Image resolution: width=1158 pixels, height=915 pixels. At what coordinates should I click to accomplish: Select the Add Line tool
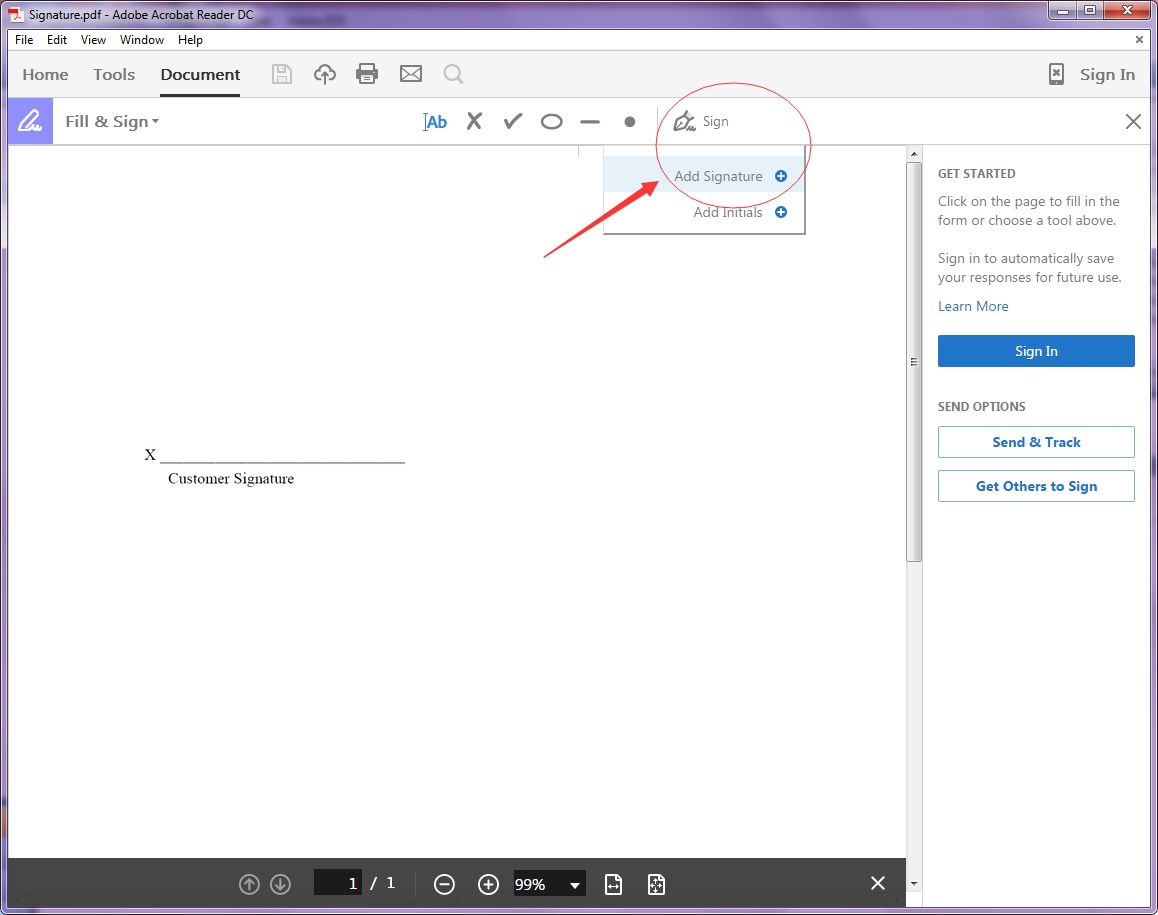click(589, 122)
